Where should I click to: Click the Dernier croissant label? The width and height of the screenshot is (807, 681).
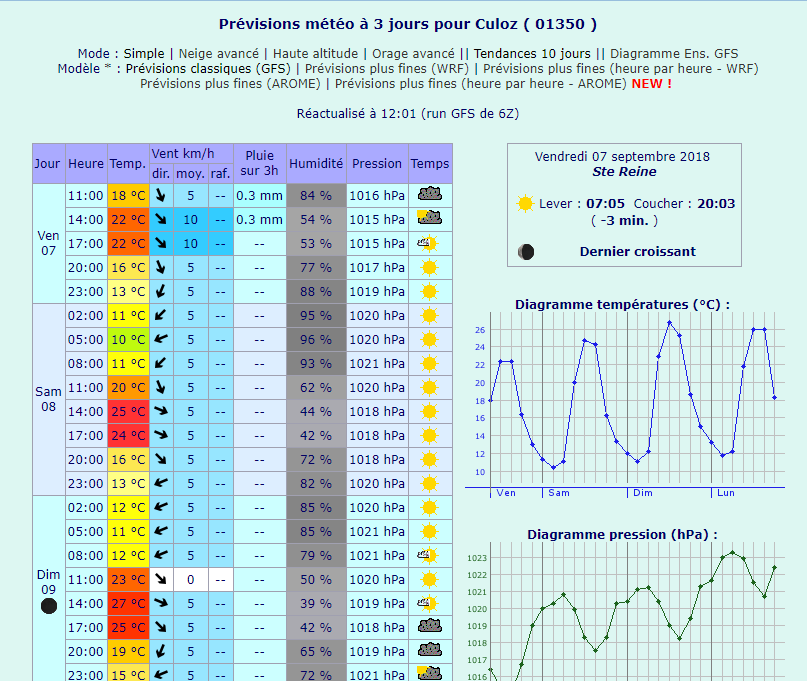point(638,252)
